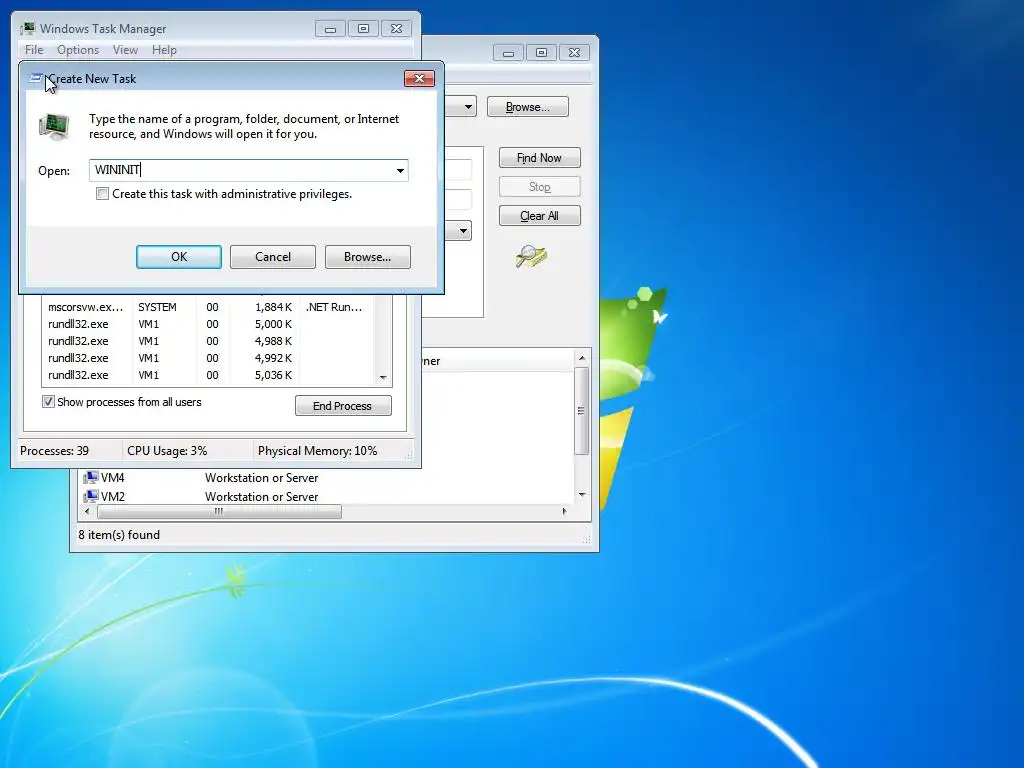This screenshot has height=768, width=1024.
Task: Click the Create New Task title icon
Action: click(36, 78)
